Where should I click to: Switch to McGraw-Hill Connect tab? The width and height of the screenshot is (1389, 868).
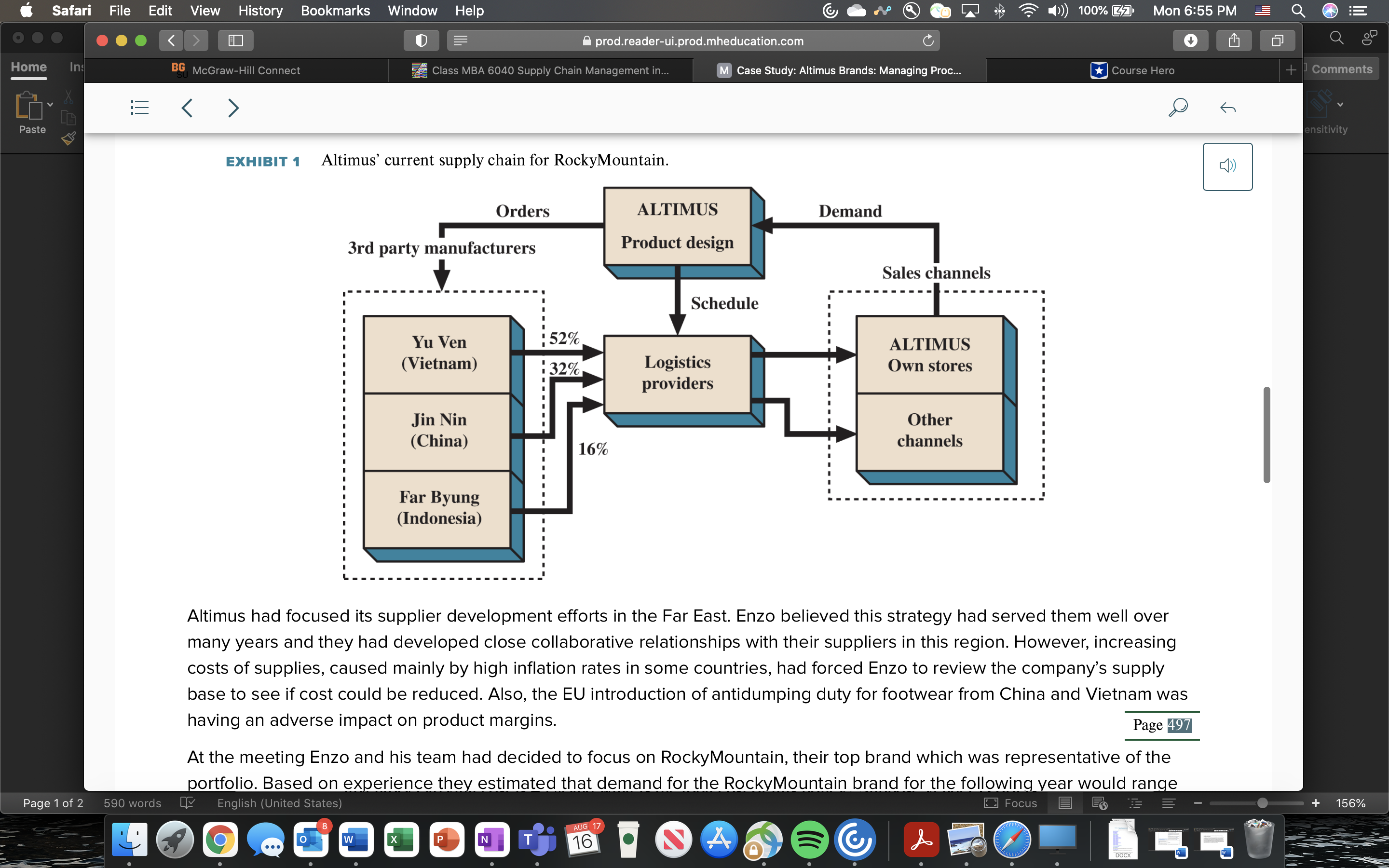point(236,70)
